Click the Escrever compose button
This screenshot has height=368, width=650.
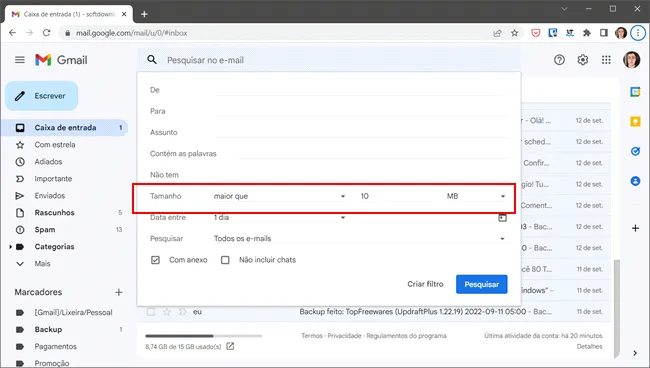point(41,96)
